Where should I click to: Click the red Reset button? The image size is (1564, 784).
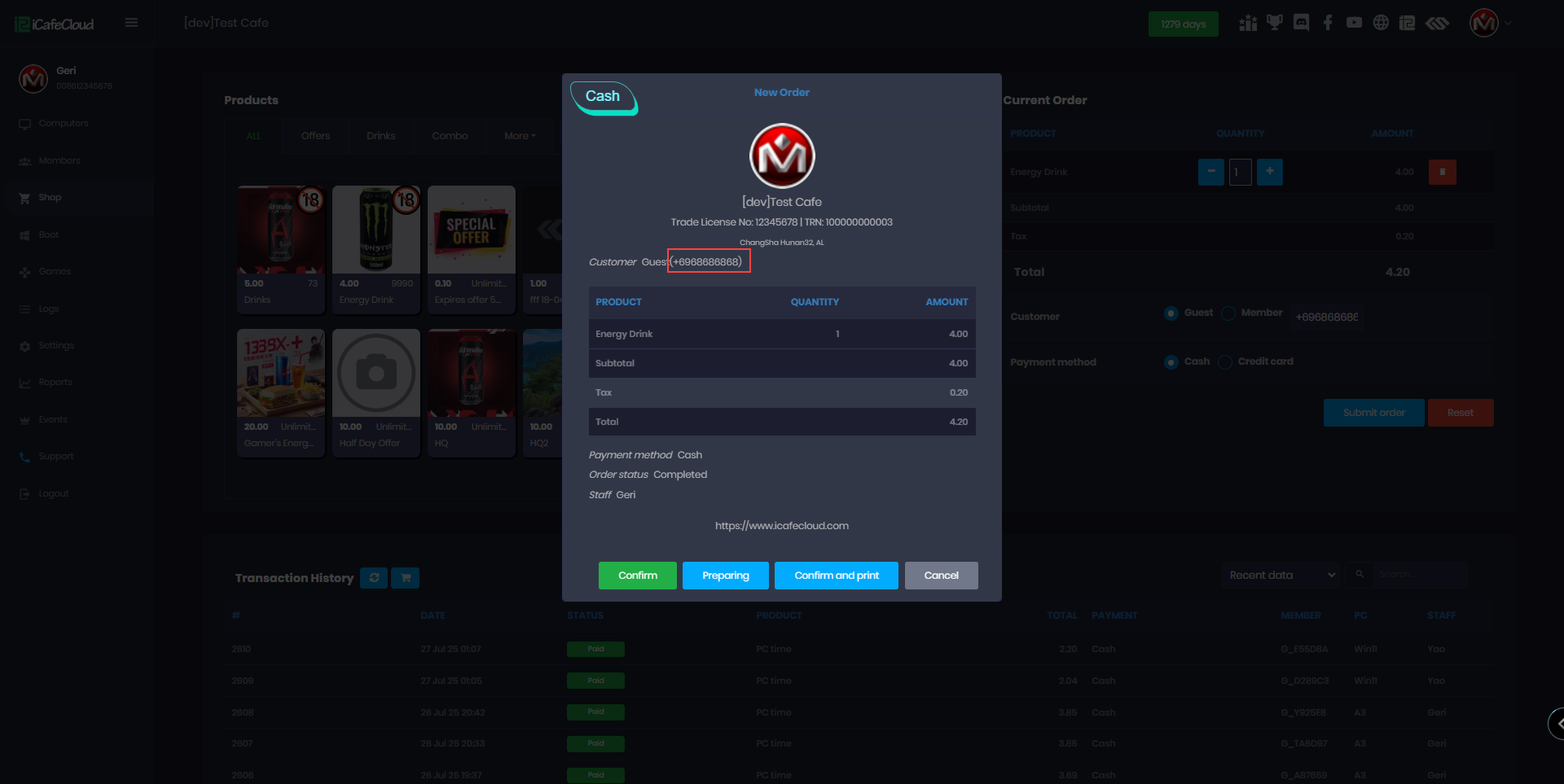click(x=1461, y=413)
